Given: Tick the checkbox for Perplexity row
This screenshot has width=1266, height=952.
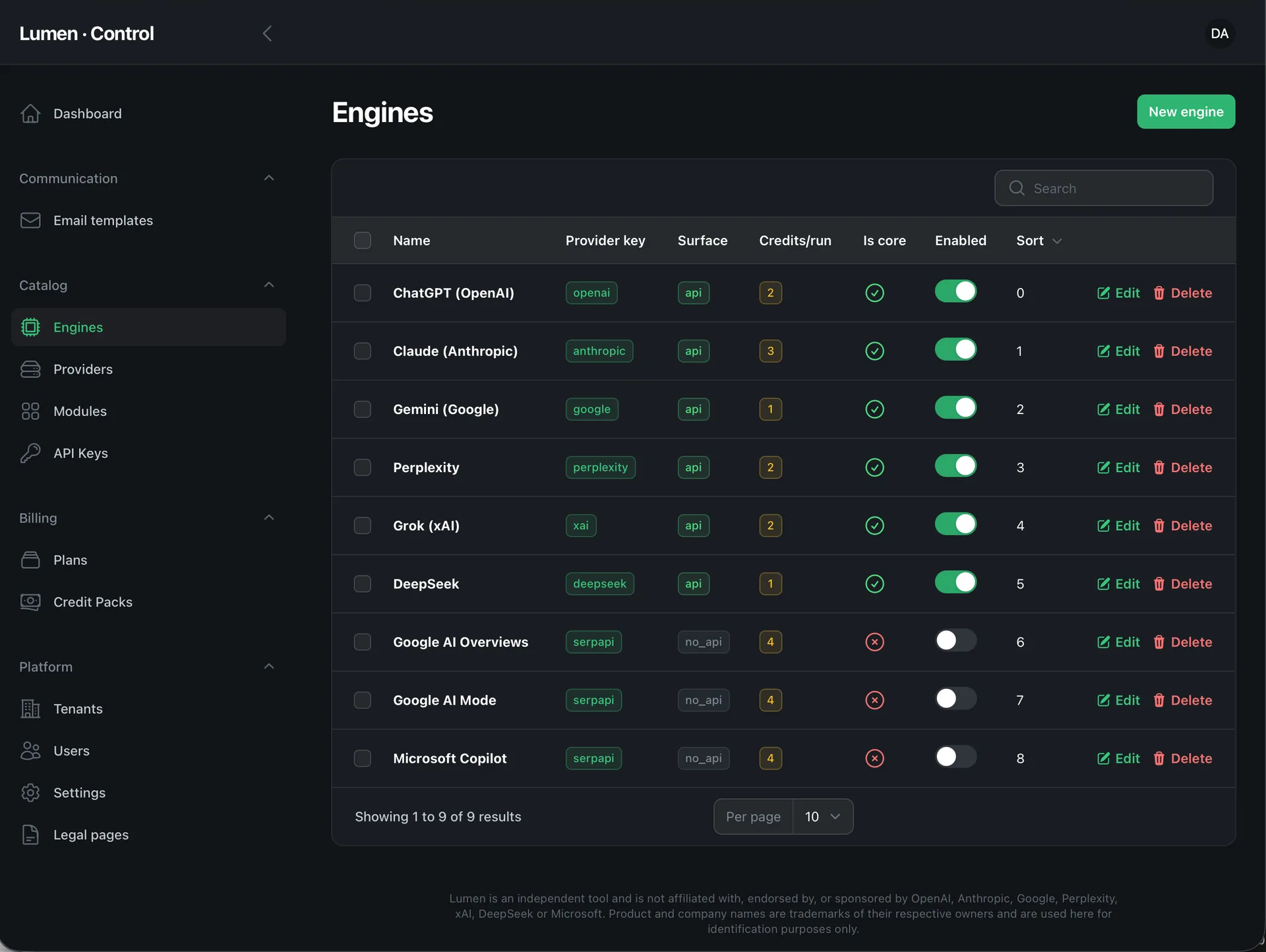Looking at the screenshot, I should click(362, 467).
